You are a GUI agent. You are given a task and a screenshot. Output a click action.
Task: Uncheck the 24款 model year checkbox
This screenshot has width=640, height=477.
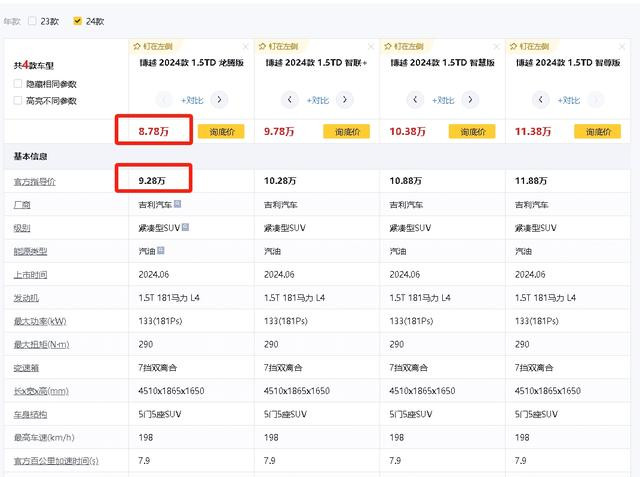pyautogui.click(x=77, y=21)
